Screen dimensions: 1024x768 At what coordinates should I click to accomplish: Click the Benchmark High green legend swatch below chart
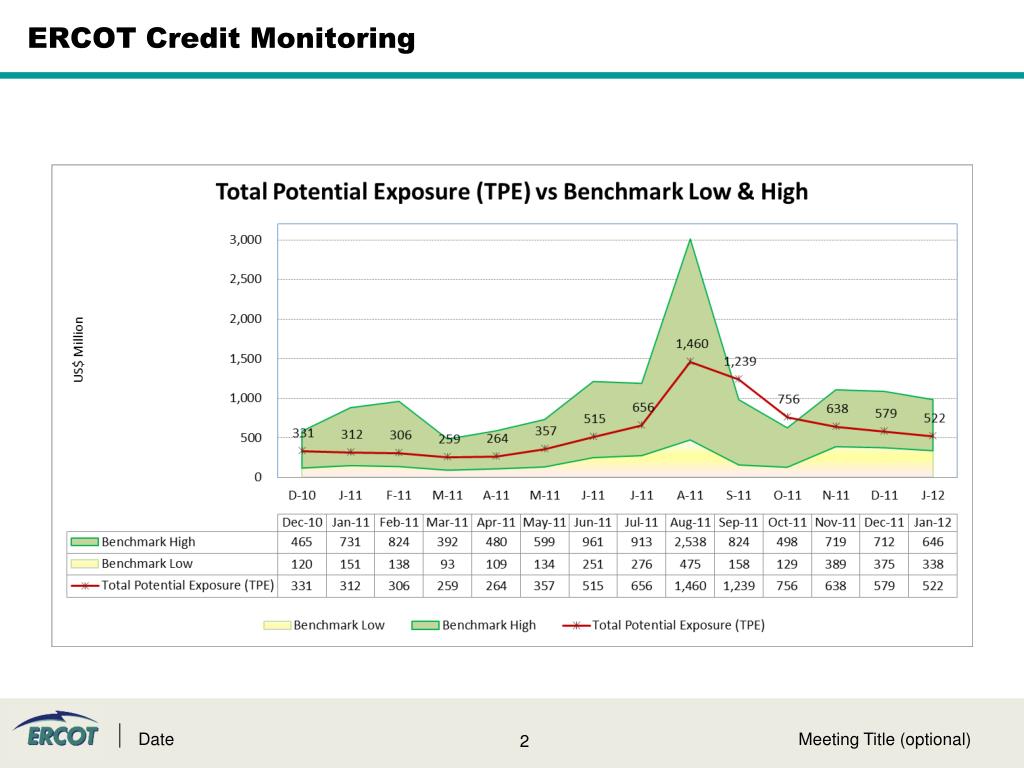coord(424,626)
